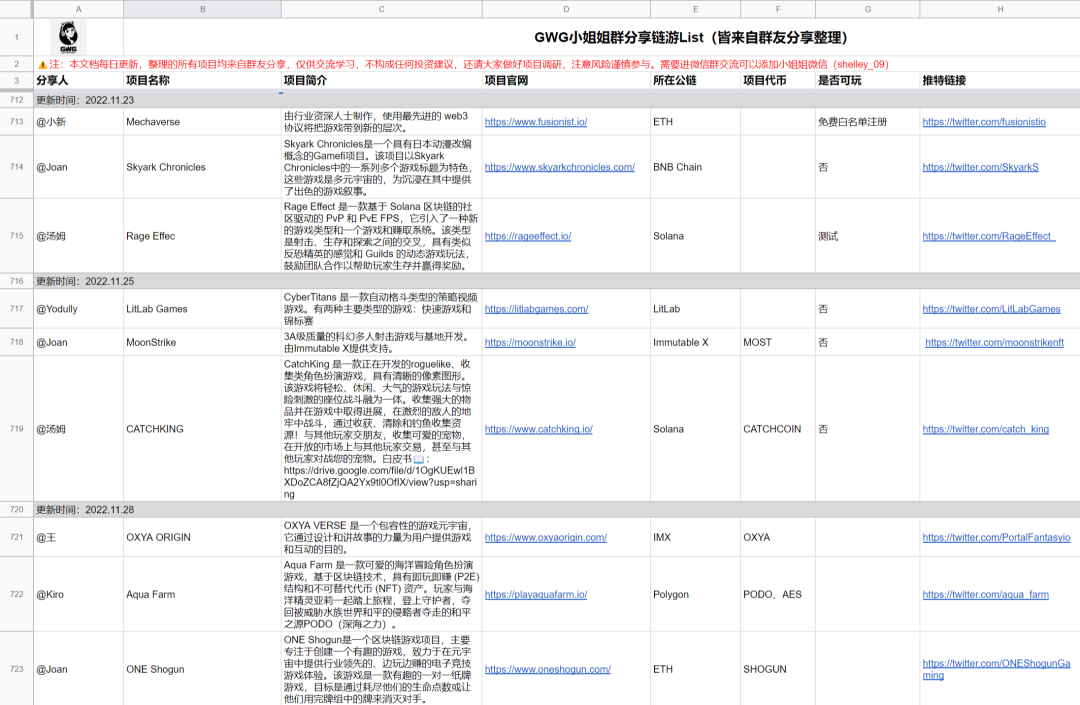
Task: Click the 分享人 header cell
Action: [79, 81]
